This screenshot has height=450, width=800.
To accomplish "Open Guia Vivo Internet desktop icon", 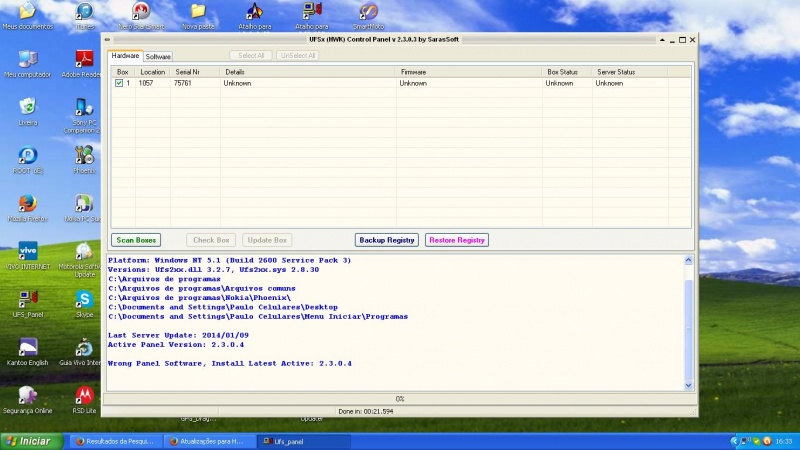I will 81,352.
